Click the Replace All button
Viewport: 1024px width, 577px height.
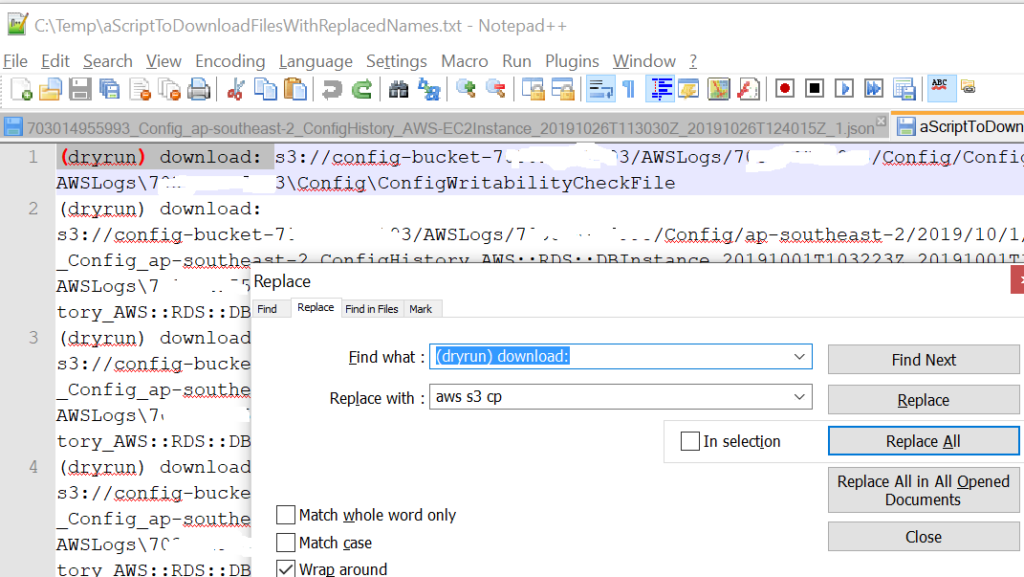point(923,441)
